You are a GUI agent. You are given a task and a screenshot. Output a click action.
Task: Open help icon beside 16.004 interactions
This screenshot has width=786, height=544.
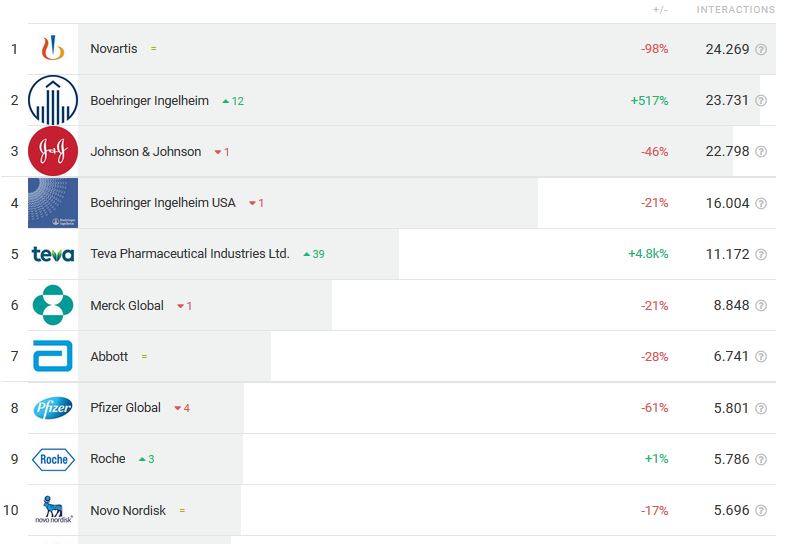(x=760, y=203)
